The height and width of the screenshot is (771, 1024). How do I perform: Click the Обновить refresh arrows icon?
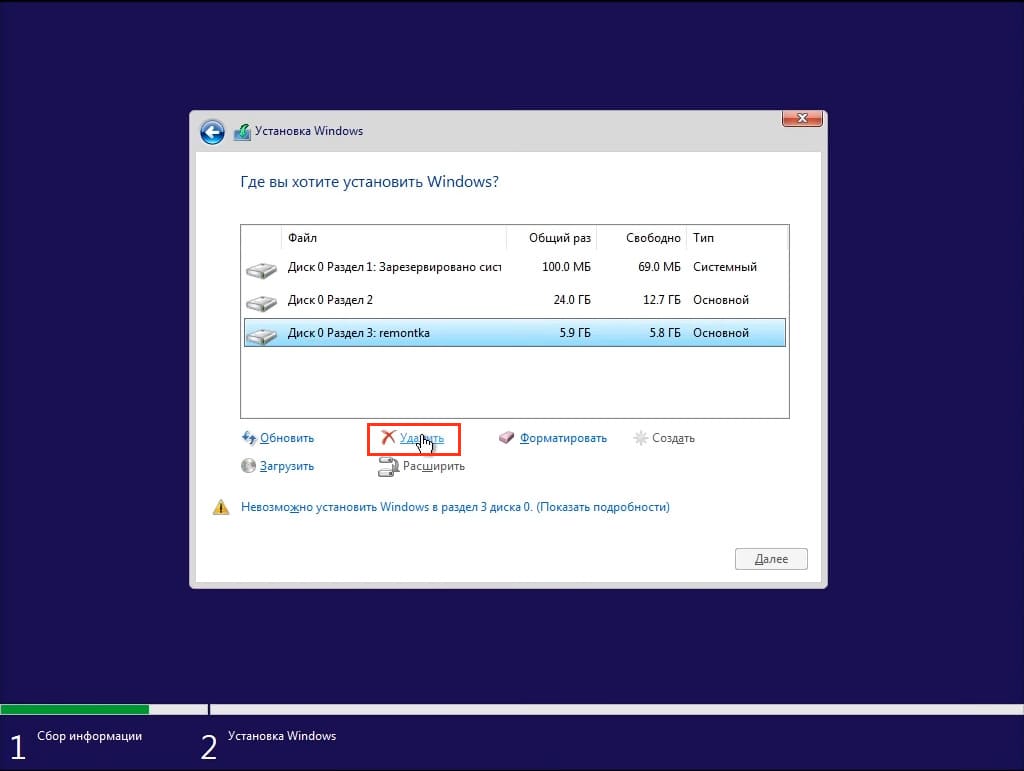[x=249, y=438]
